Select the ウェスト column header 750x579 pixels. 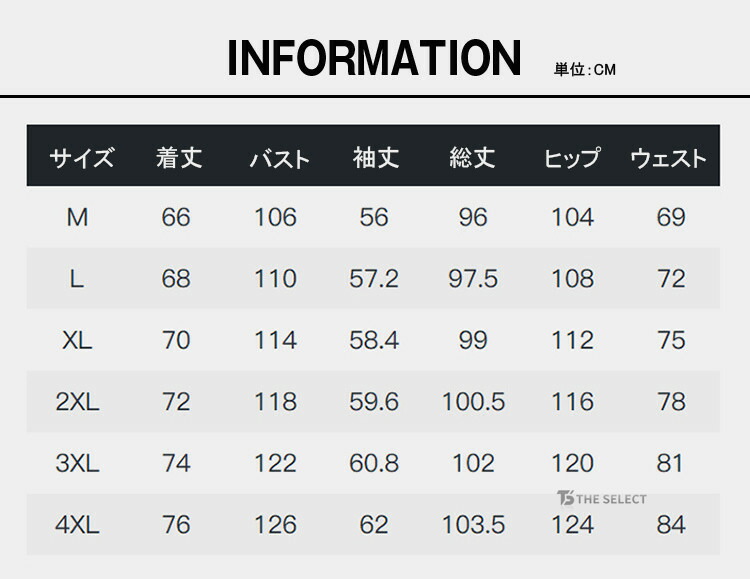pyautogui.click(x=668, y=158)
